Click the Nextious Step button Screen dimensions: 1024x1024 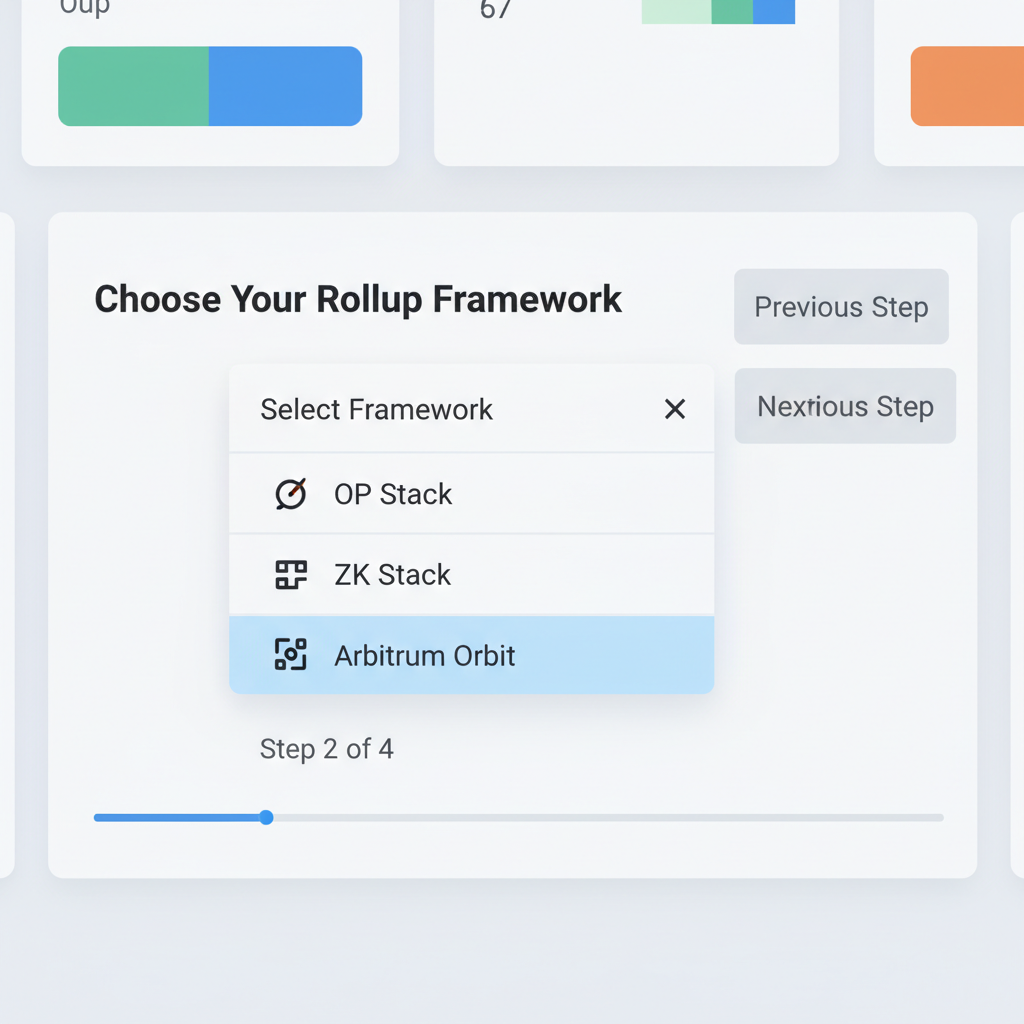[845, 406]
